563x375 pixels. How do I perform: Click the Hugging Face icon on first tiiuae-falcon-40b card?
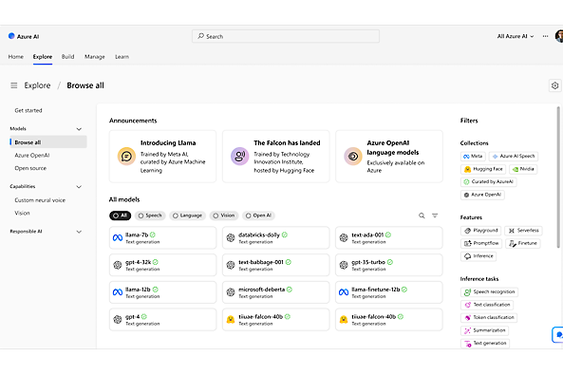[x=231, y=319]
